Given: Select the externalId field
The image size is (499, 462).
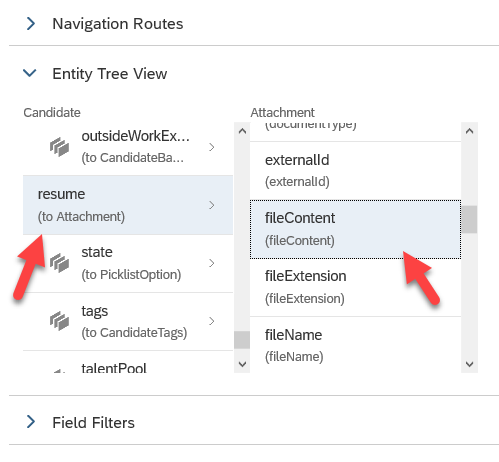Looking at the screenshot, I should (355, 171).
